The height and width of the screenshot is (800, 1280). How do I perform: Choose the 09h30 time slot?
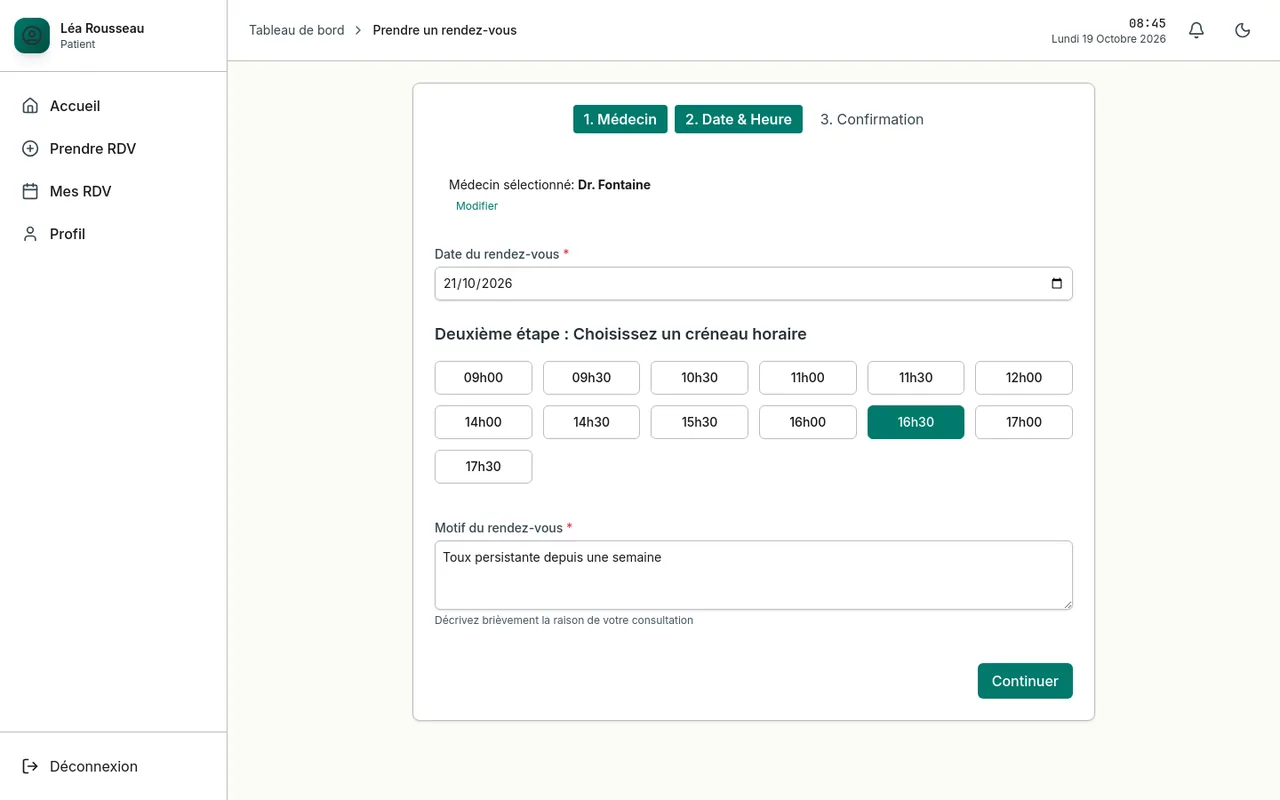(x=591, y=378)
